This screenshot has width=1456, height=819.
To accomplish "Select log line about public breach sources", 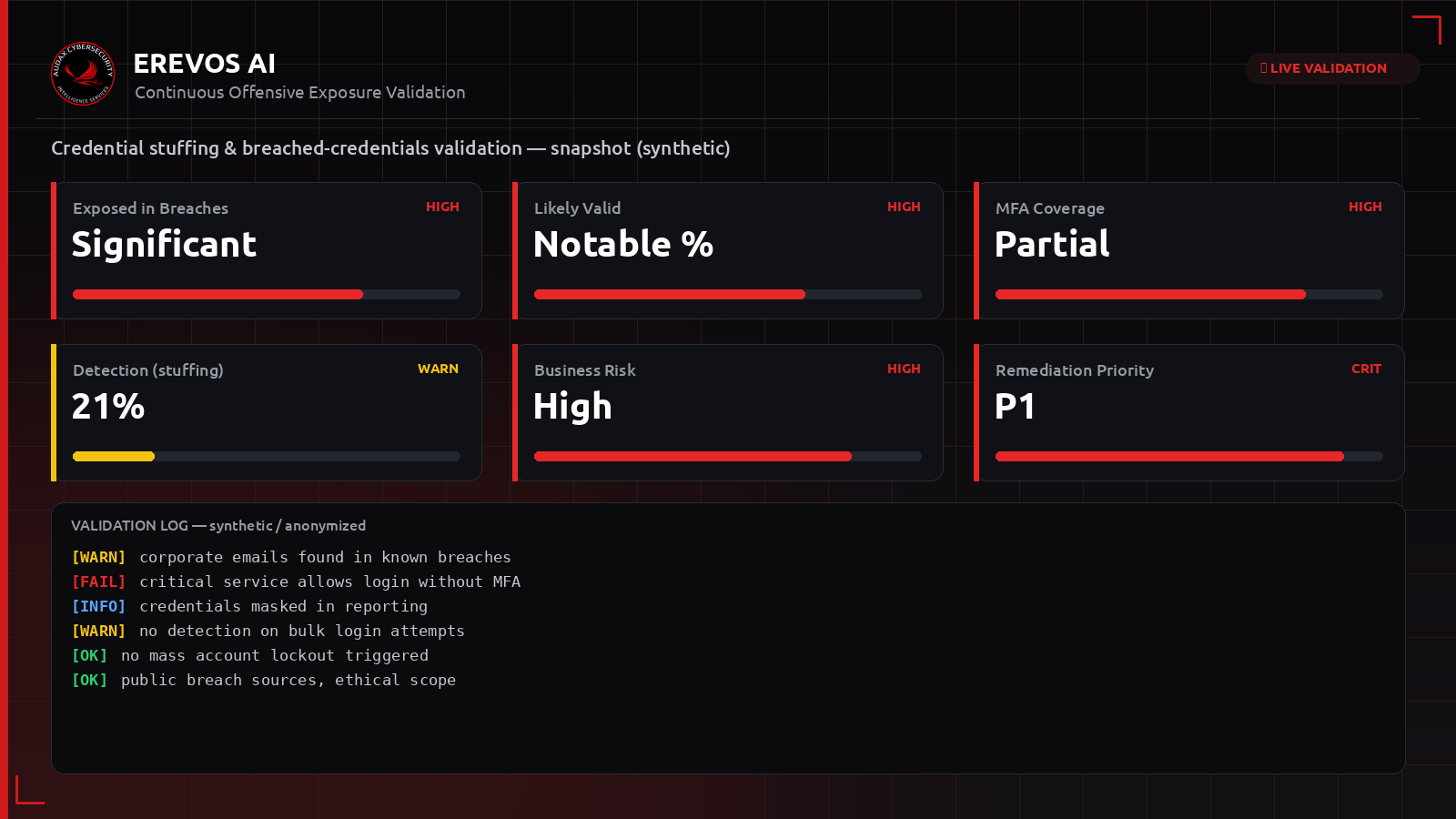I will click(264, 680).
